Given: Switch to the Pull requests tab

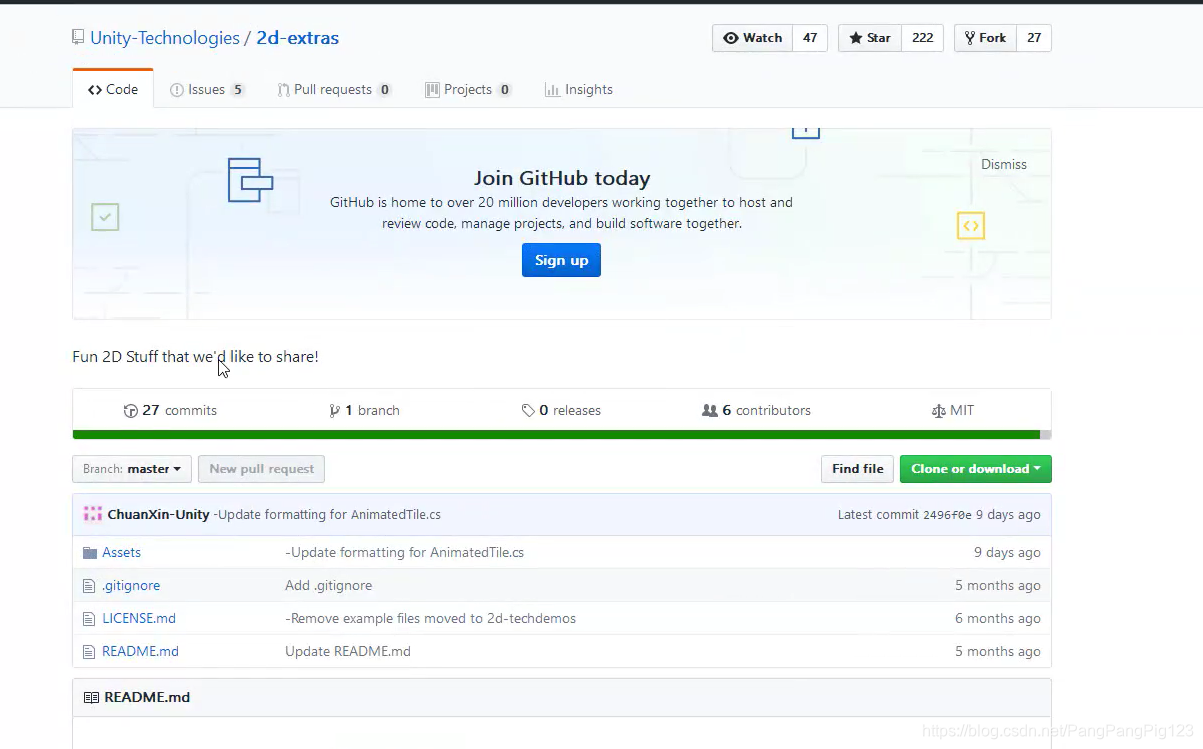Looking at the screenshot, I should 334,89.
